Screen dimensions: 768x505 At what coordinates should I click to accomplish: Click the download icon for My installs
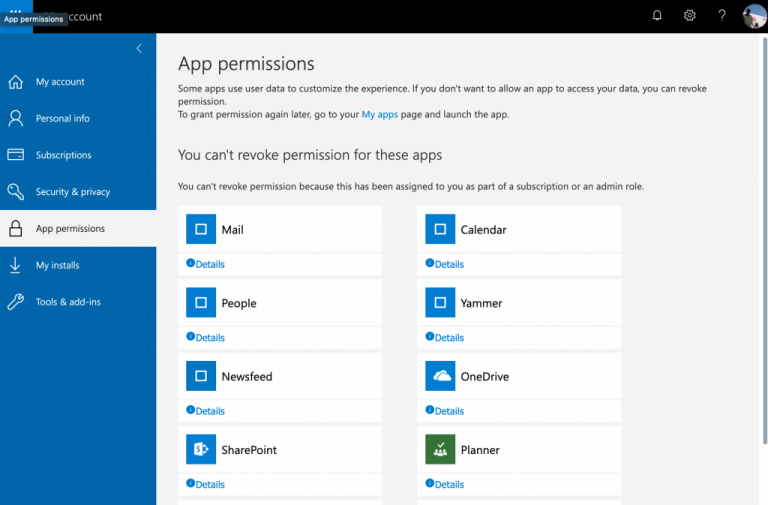pos(16,265)
